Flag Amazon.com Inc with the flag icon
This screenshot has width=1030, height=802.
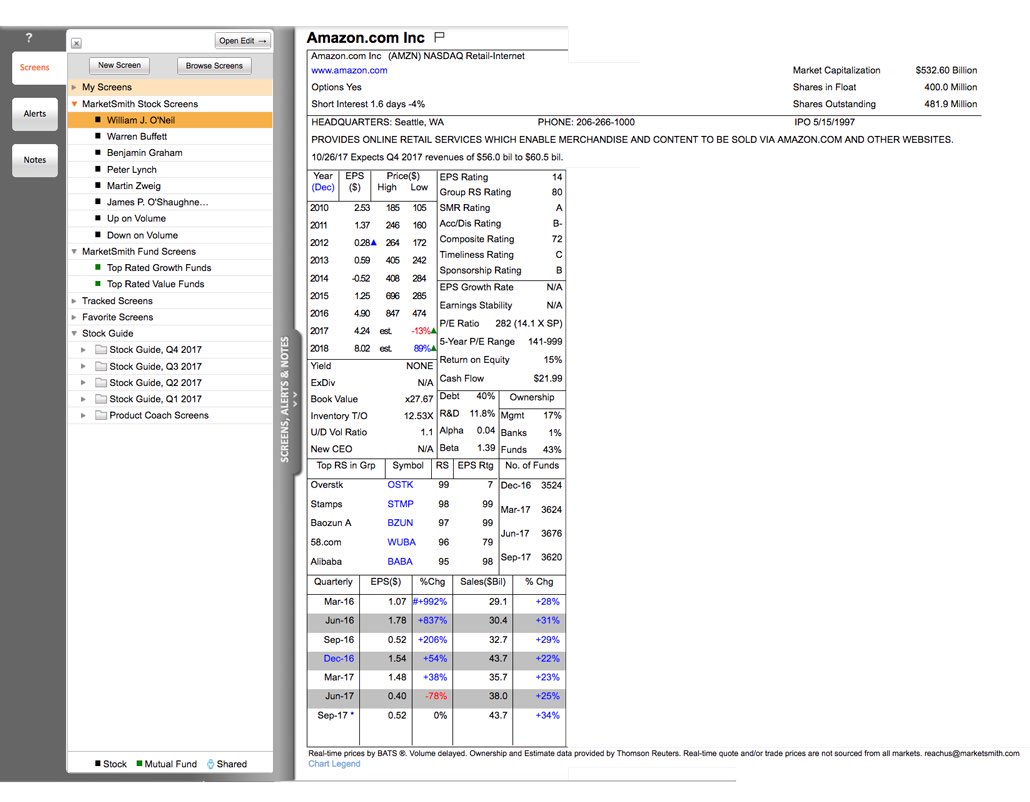[x=439, y=37]
